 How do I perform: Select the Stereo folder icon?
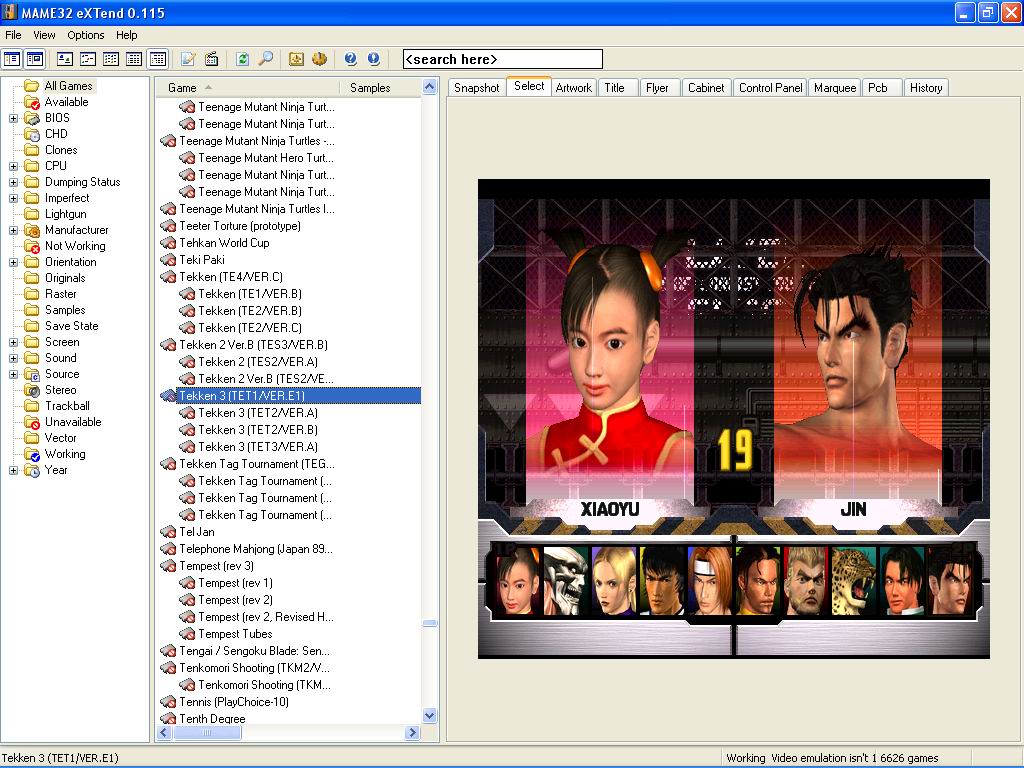32,390
